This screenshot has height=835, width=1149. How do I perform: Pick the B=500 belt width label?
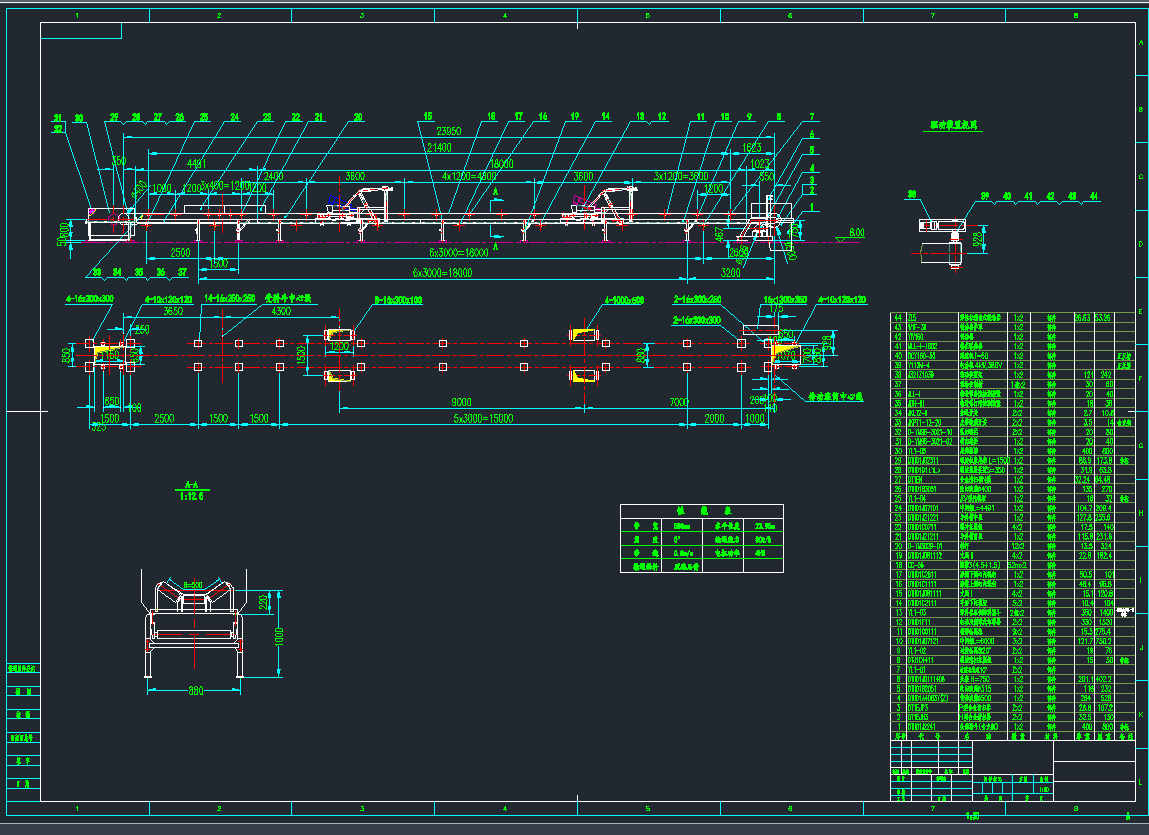[193, 586]
